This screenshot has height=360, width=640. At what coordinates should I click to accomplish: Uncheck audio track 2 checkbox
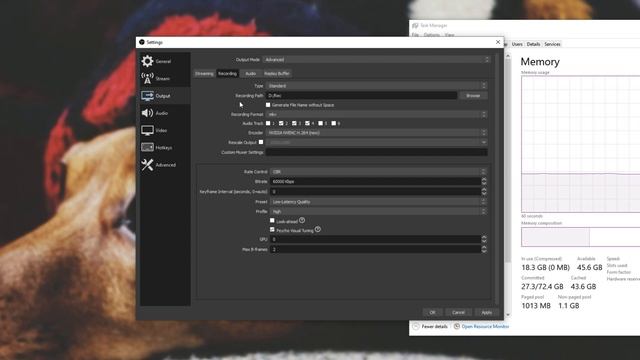click(281, 123)
